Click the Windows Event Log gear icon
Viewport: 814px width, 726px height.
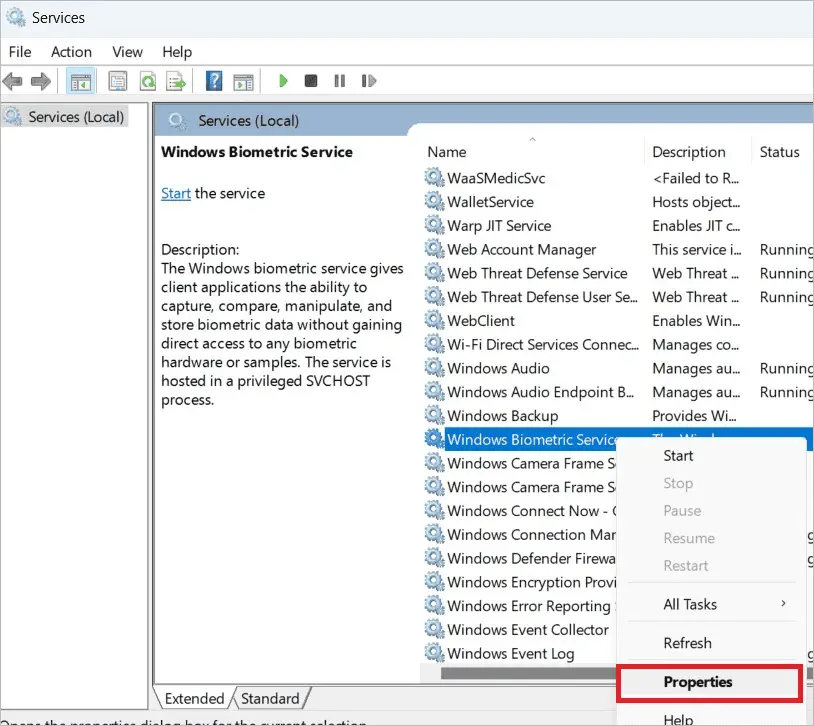434,653
